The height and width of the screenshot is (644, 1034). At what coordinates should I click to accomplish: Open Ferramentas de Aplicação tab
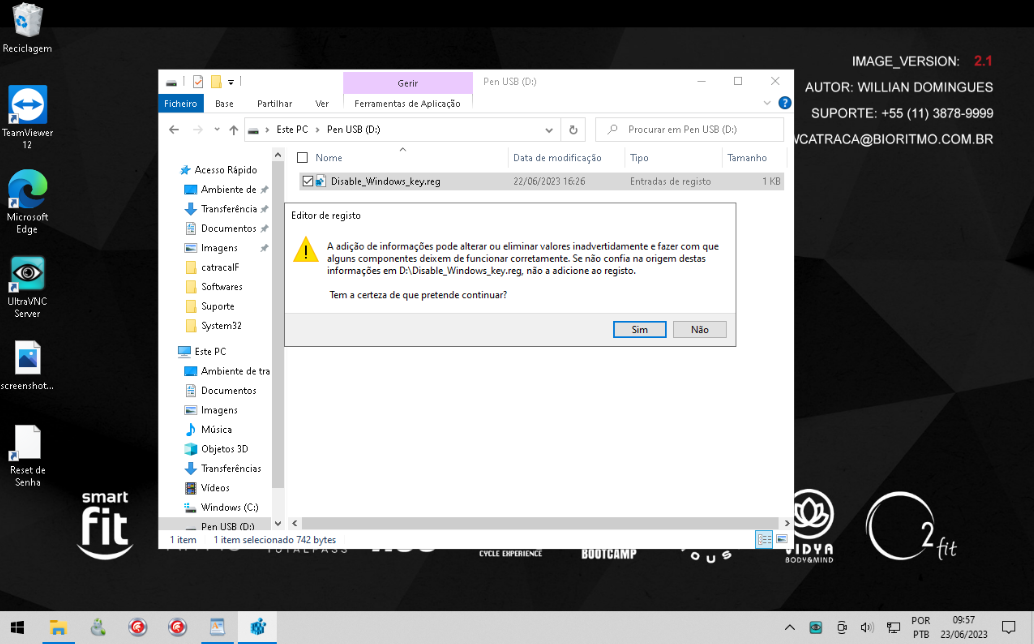[408, 103]
